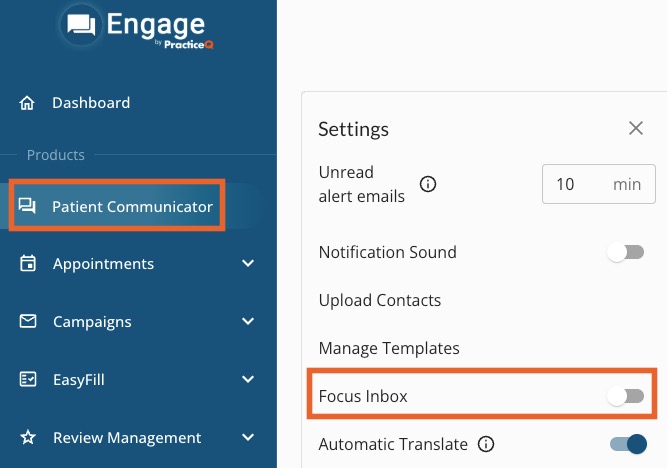Enable the Notification Sound toggle

[625, 252]
